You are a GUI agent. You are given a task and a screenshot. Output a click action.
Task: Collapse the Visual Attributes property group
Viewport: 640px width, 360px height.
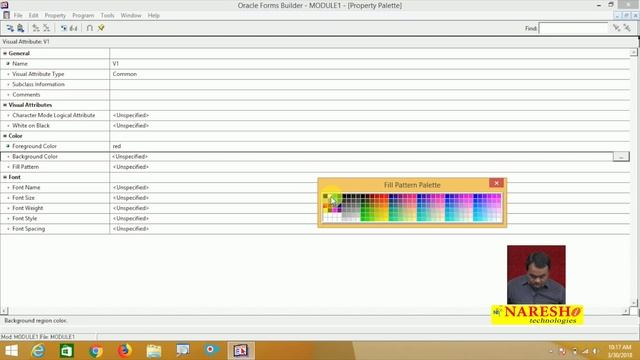click(5, 105)
